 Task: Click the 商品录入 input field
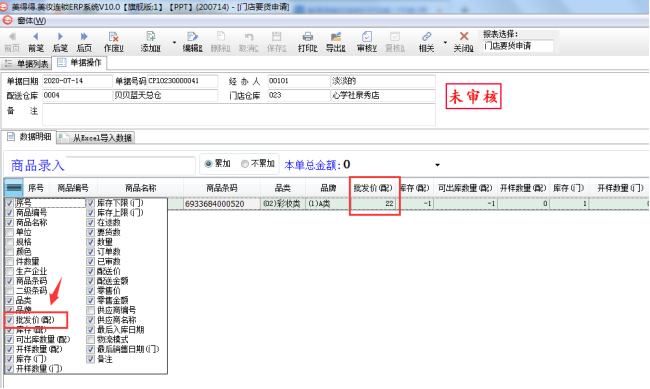point(131,165)
